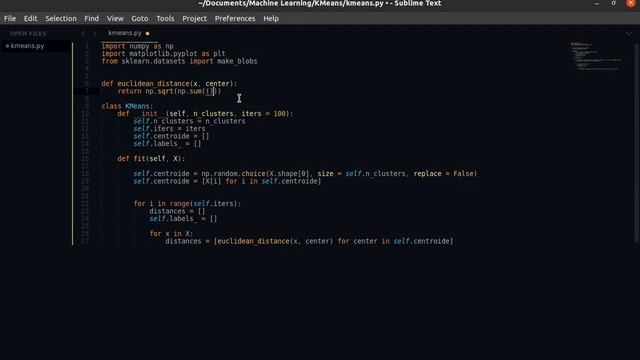Click 'distances = []' line
The width and height of the screenshot is (640, 360).
[177, 211]
